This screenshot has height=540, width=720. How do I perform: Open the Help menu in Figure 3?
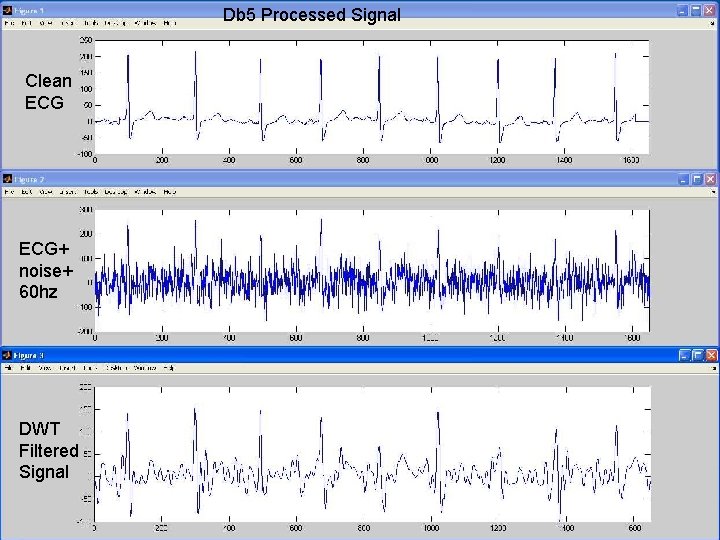point(169,368)
